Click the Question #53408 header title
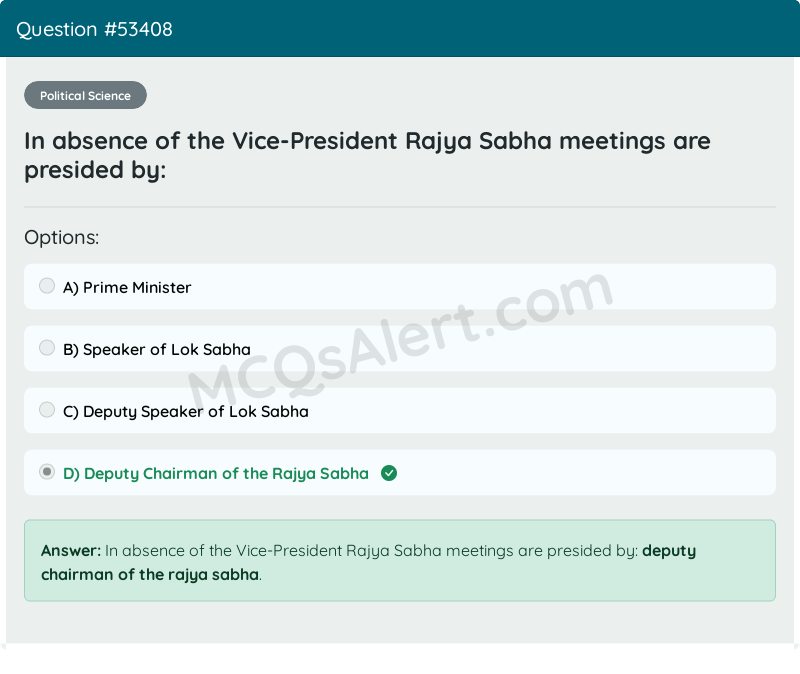800x674 pixels. (94, 29)
